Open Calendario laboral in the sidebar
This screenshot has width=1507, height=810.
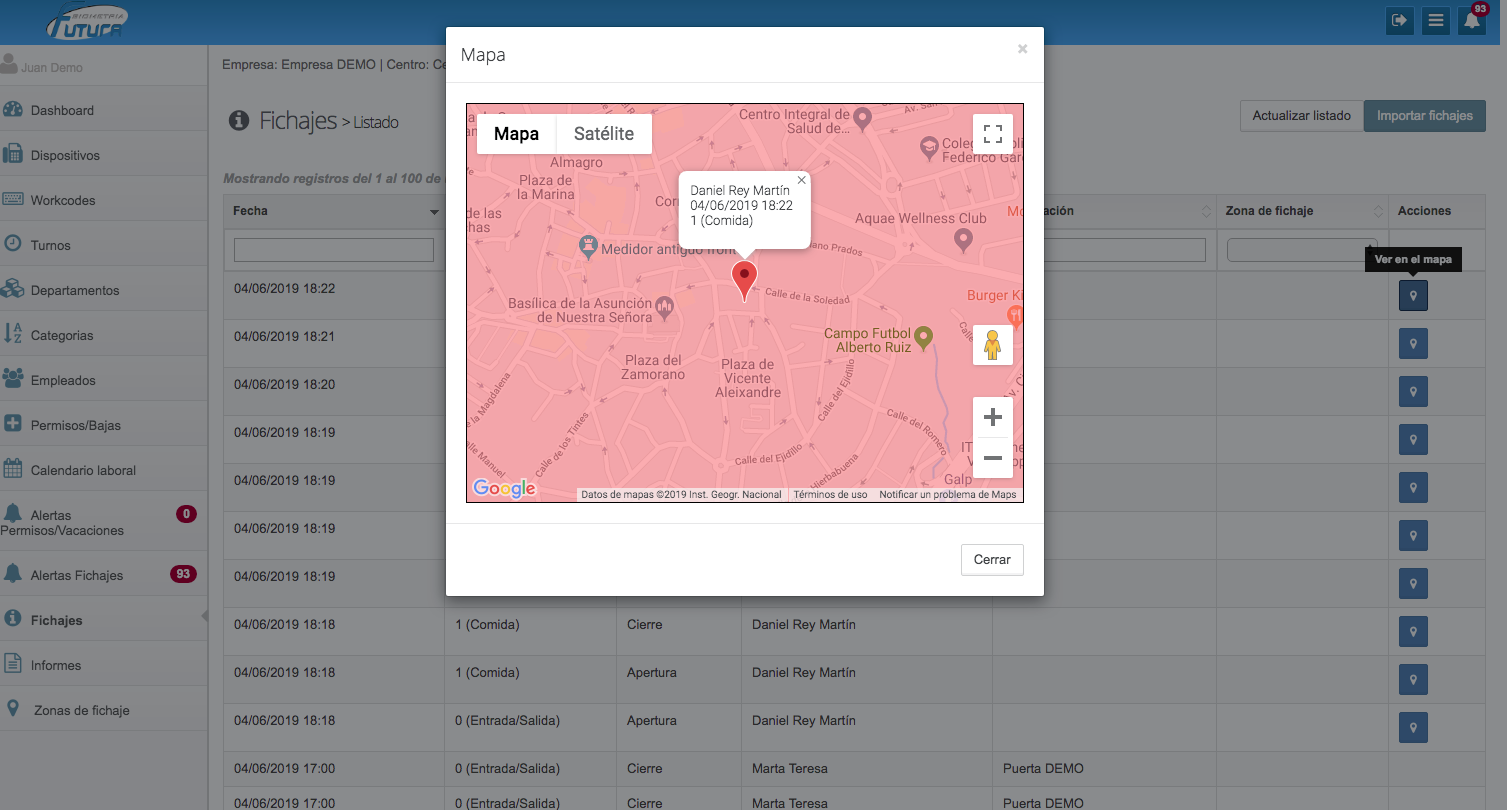(104, 470)
